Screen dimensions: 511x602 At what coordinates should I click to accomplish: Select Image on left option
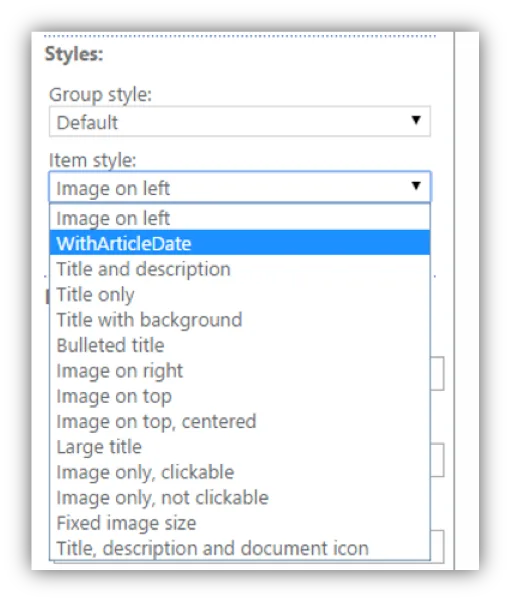[x=240, y=218]
